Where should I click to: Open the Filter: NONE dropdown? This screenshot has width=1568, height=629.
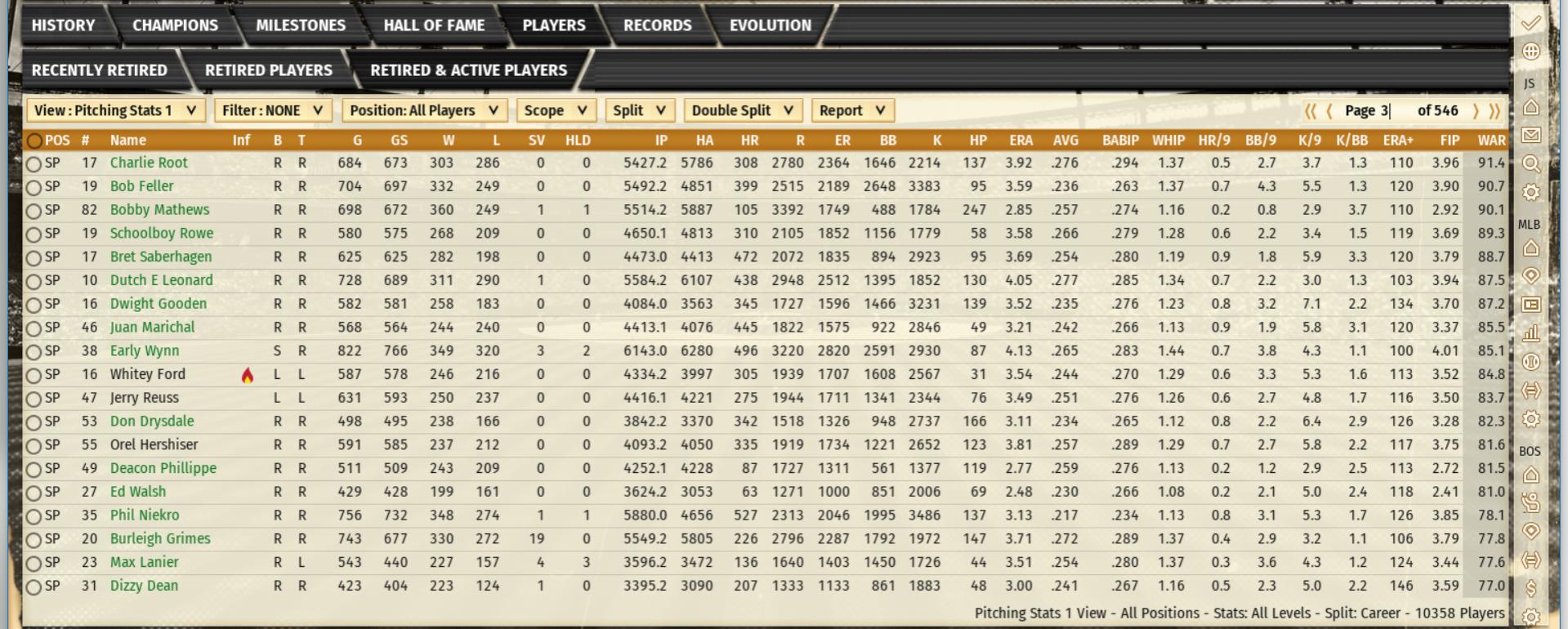(273, 110)
